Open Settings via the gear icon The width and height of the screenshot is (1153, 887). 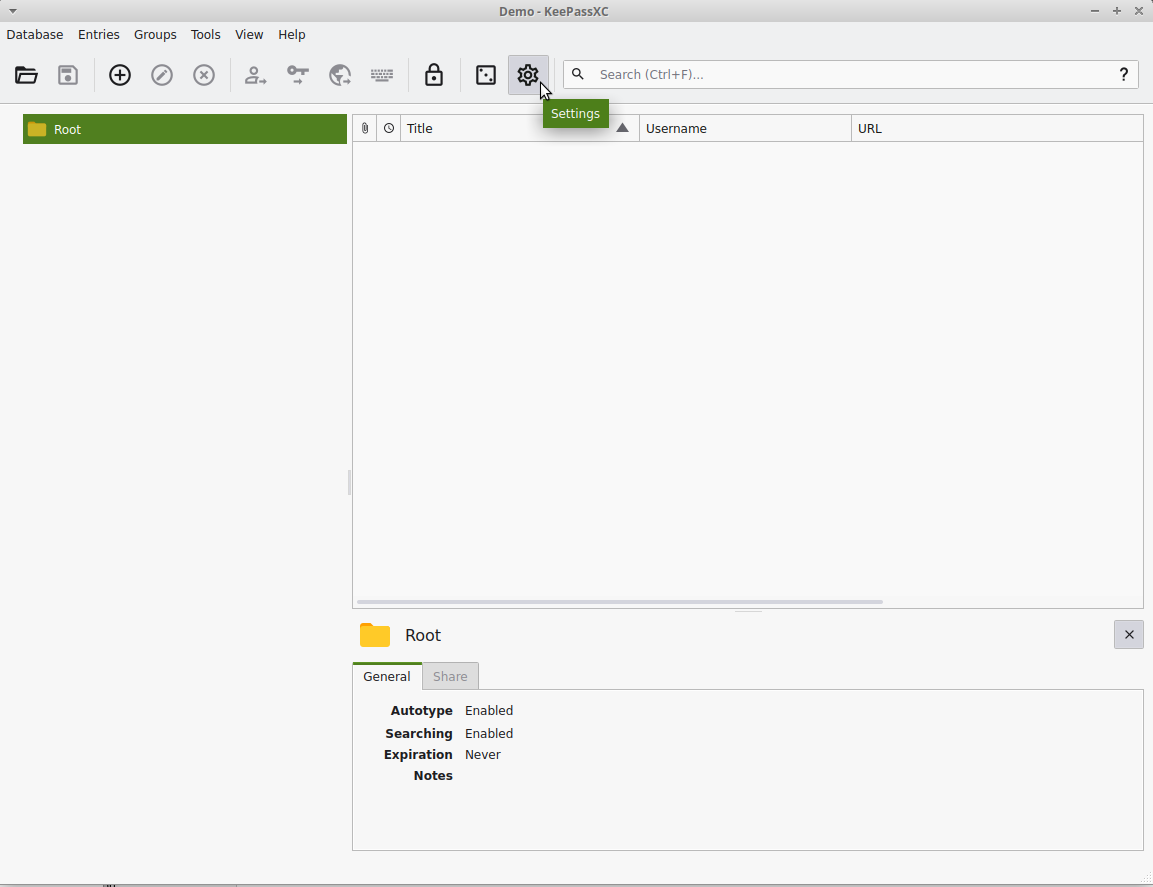(x=528, y=75)
